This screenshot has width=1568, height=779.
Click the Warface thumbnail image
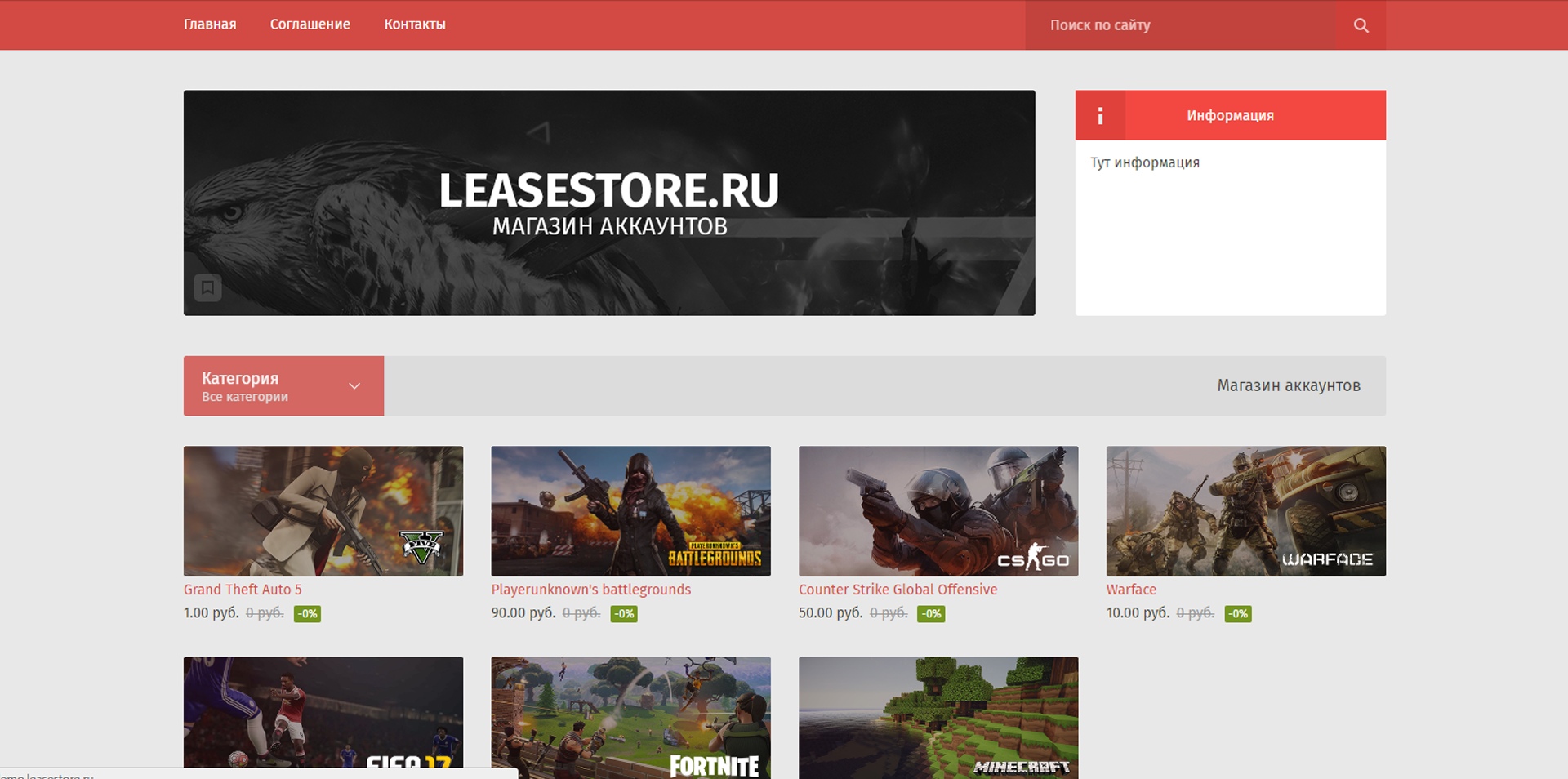(x=1245, y=510)
